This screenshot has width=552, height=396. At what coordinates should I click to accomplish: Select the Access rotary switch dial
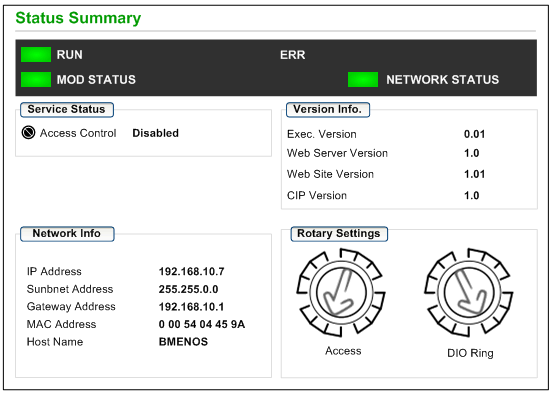[x=341, y=292]
